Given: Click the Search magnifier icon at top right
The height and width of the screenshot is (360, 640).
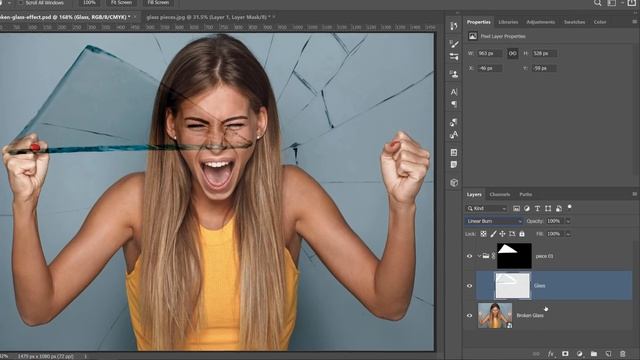Looking at the screenshot, I should (598, 3).
